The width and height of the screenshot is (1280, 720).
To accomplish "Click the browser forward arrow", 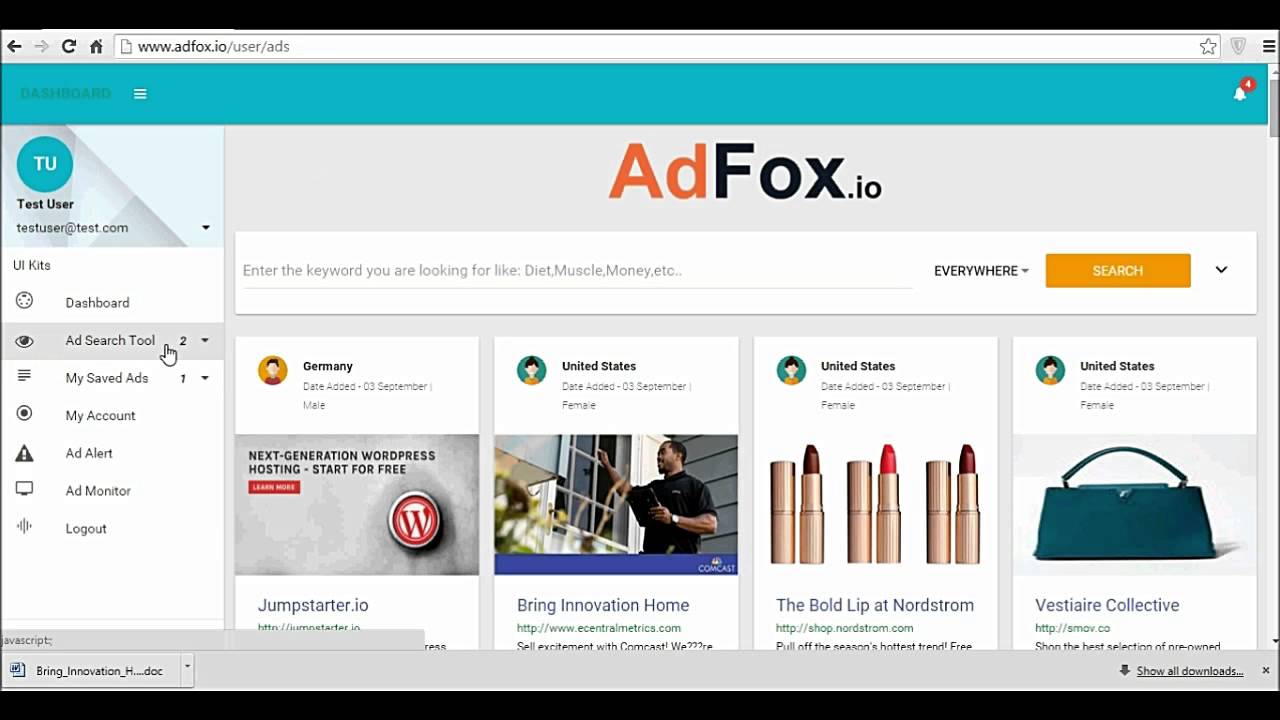I will pyautogui.click(x=41, y=46).
